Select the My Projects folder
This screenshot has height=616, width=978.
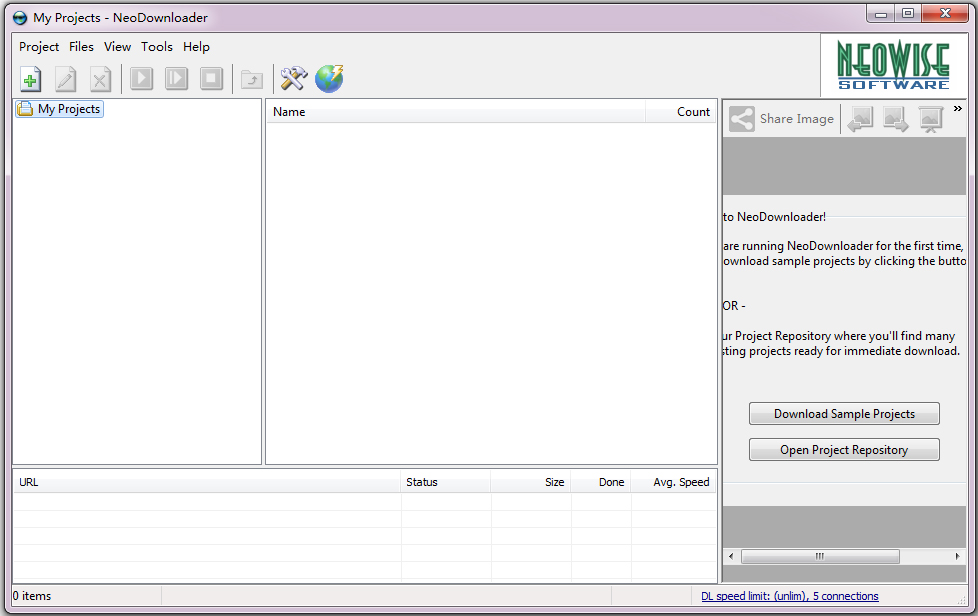pos(58,109)
